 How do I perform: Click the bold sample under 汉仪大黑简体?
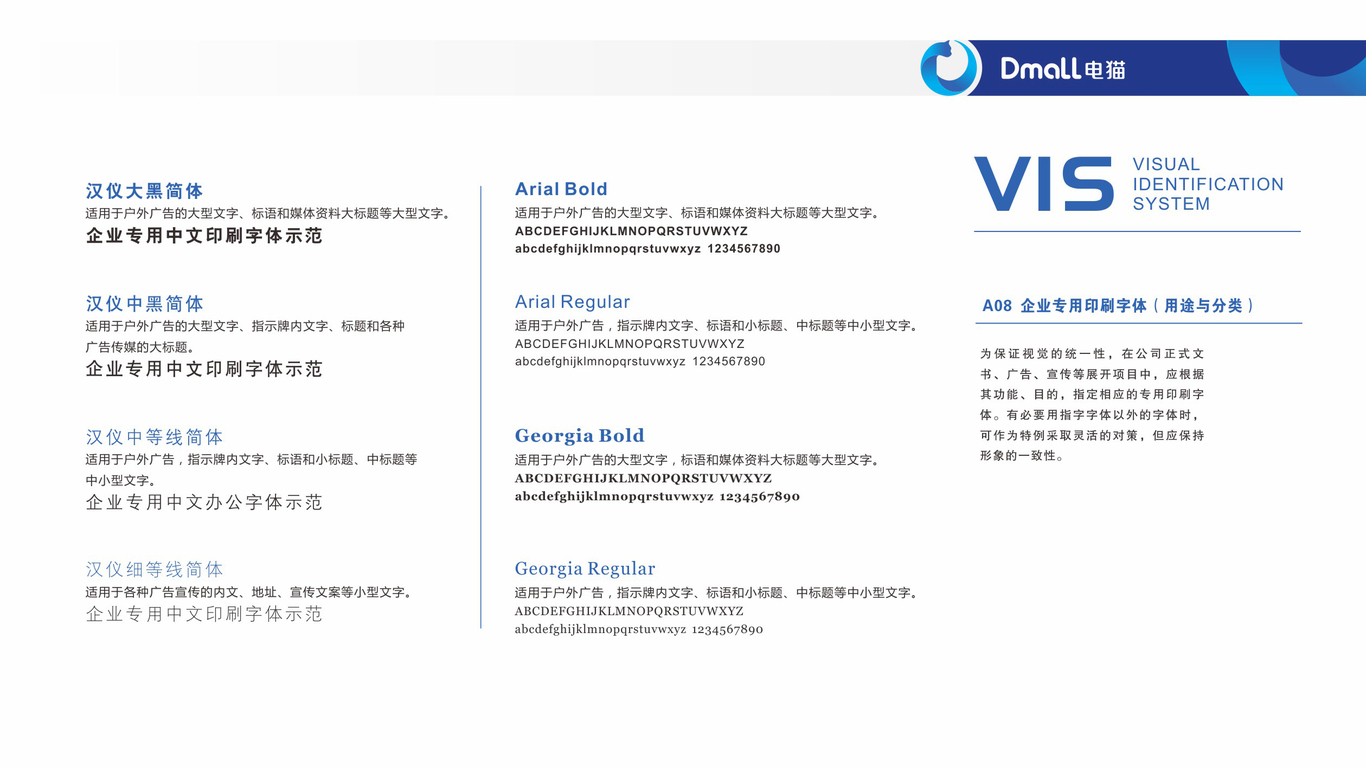coord(204,236)
